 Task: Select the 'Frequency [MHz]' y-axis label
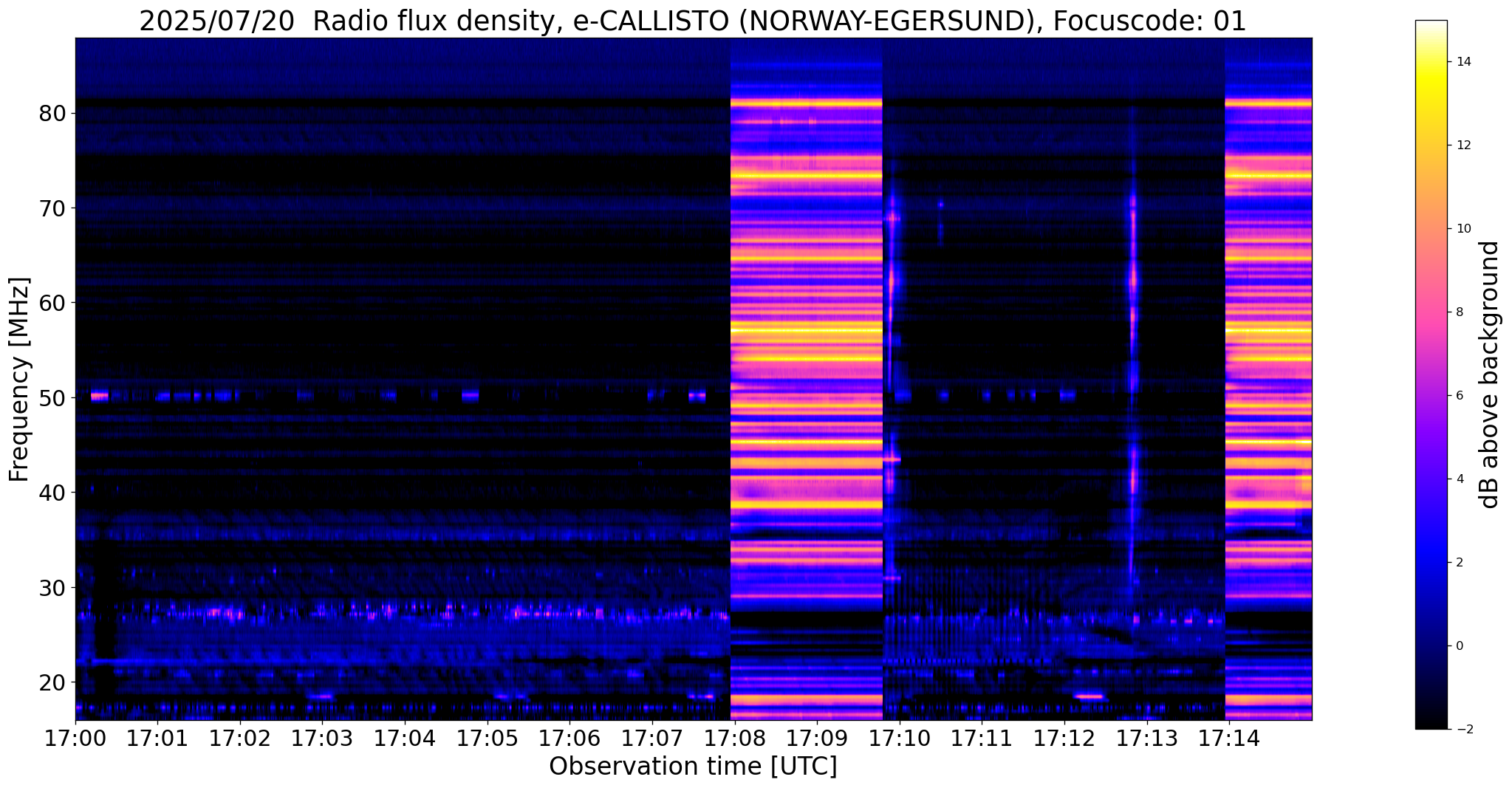[20, 380]
